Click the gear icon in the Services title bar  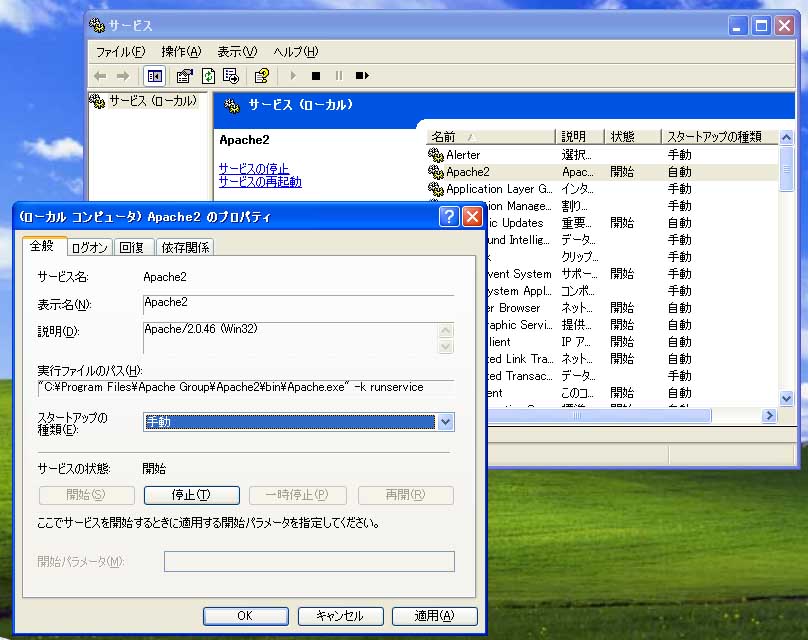click(x=97, y=25)
